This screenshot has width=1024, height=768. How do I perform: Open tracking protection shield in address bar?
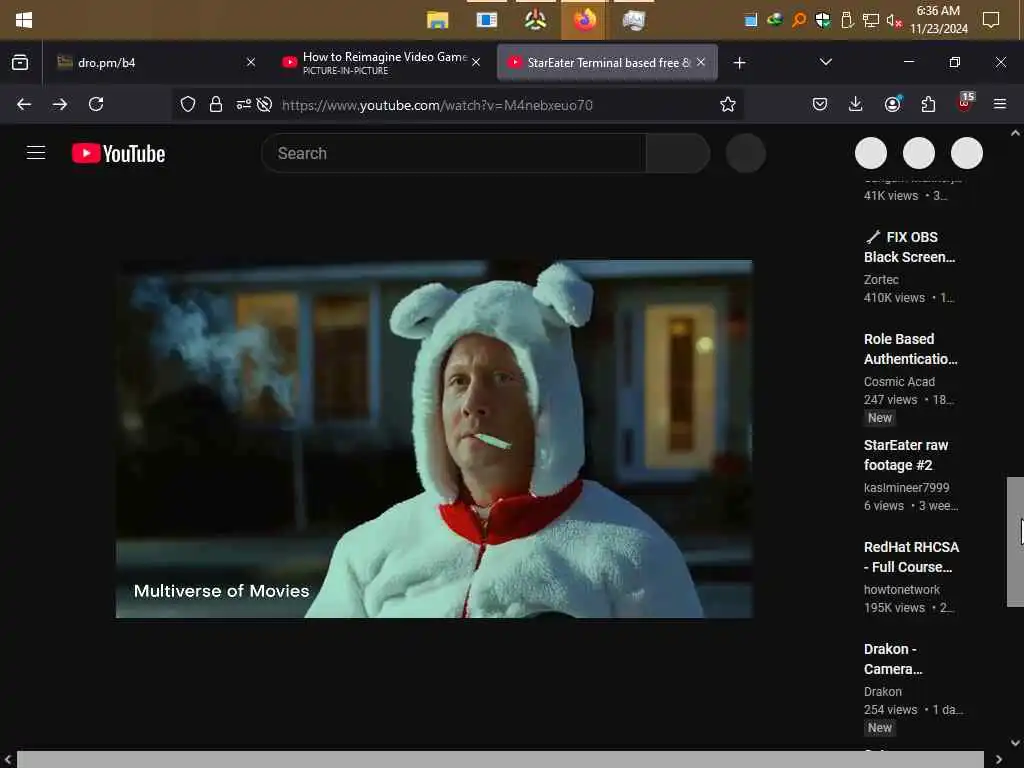click(187, 104)
